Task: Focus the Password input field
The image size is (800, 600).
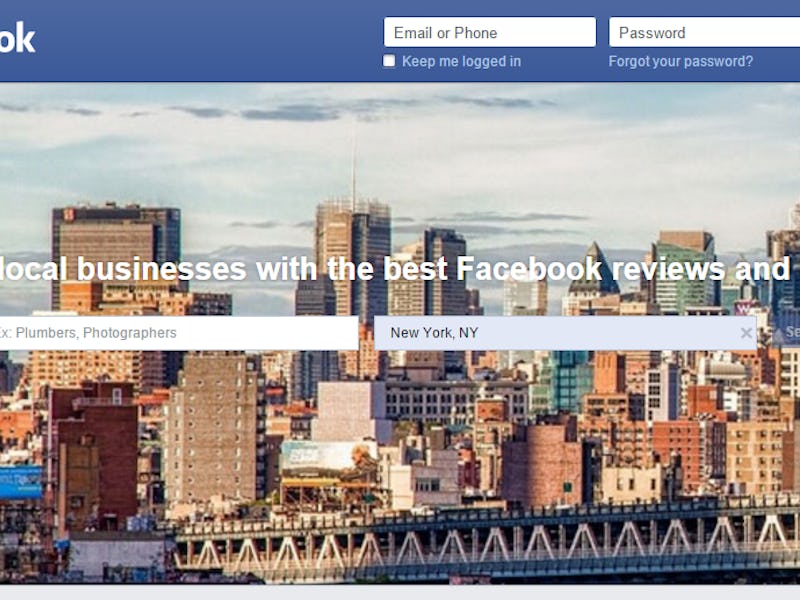Action: (704, 32)
